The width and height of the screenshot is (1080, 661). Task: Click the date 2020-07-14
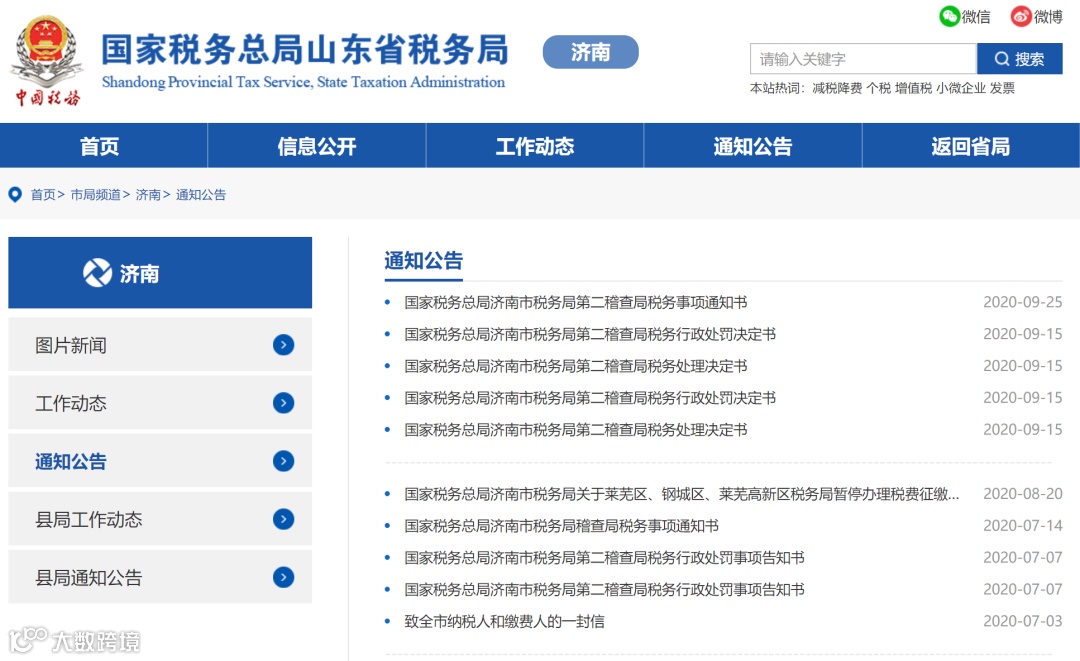pos(1022,526)
